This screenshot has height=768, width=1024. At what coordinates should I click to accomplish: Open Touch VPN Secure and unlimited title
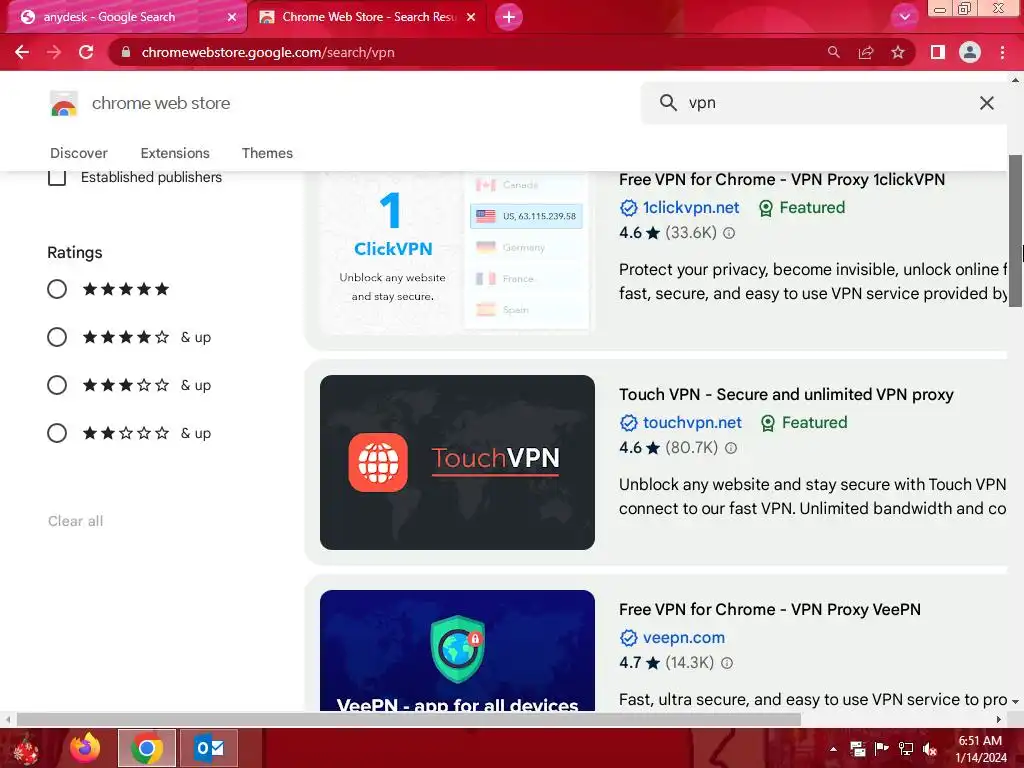[x=786, y=394]
